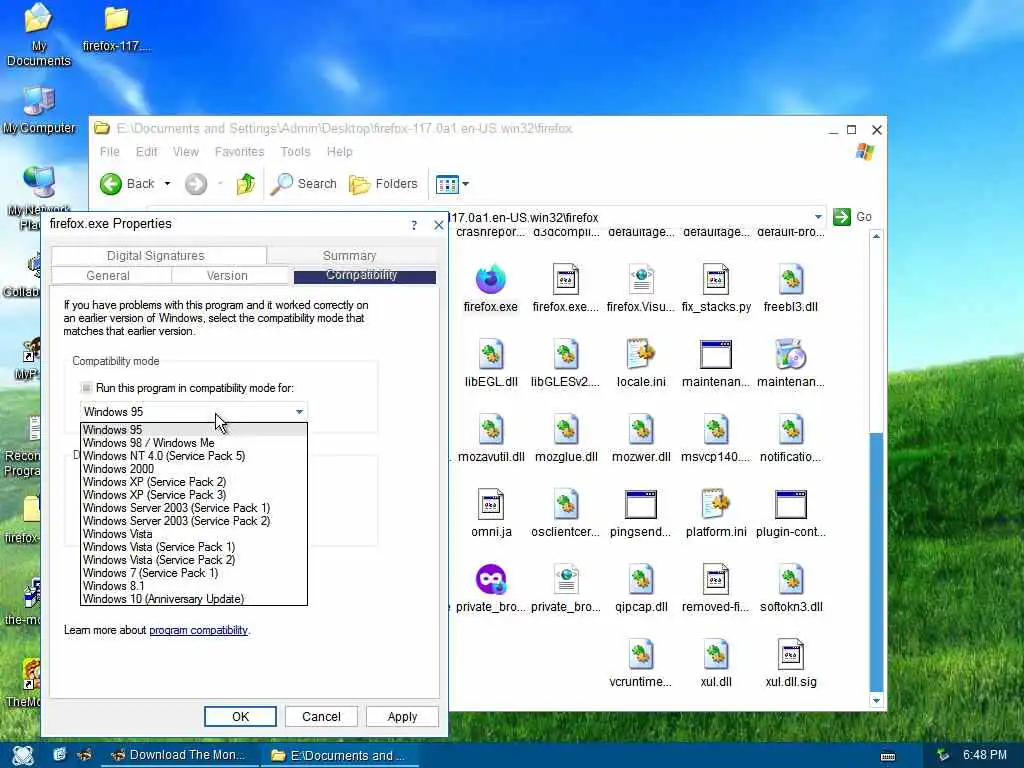Screen dimensions: 1024x768
Task: Click the Properties dialog help question mark
Action: [414, 225]
